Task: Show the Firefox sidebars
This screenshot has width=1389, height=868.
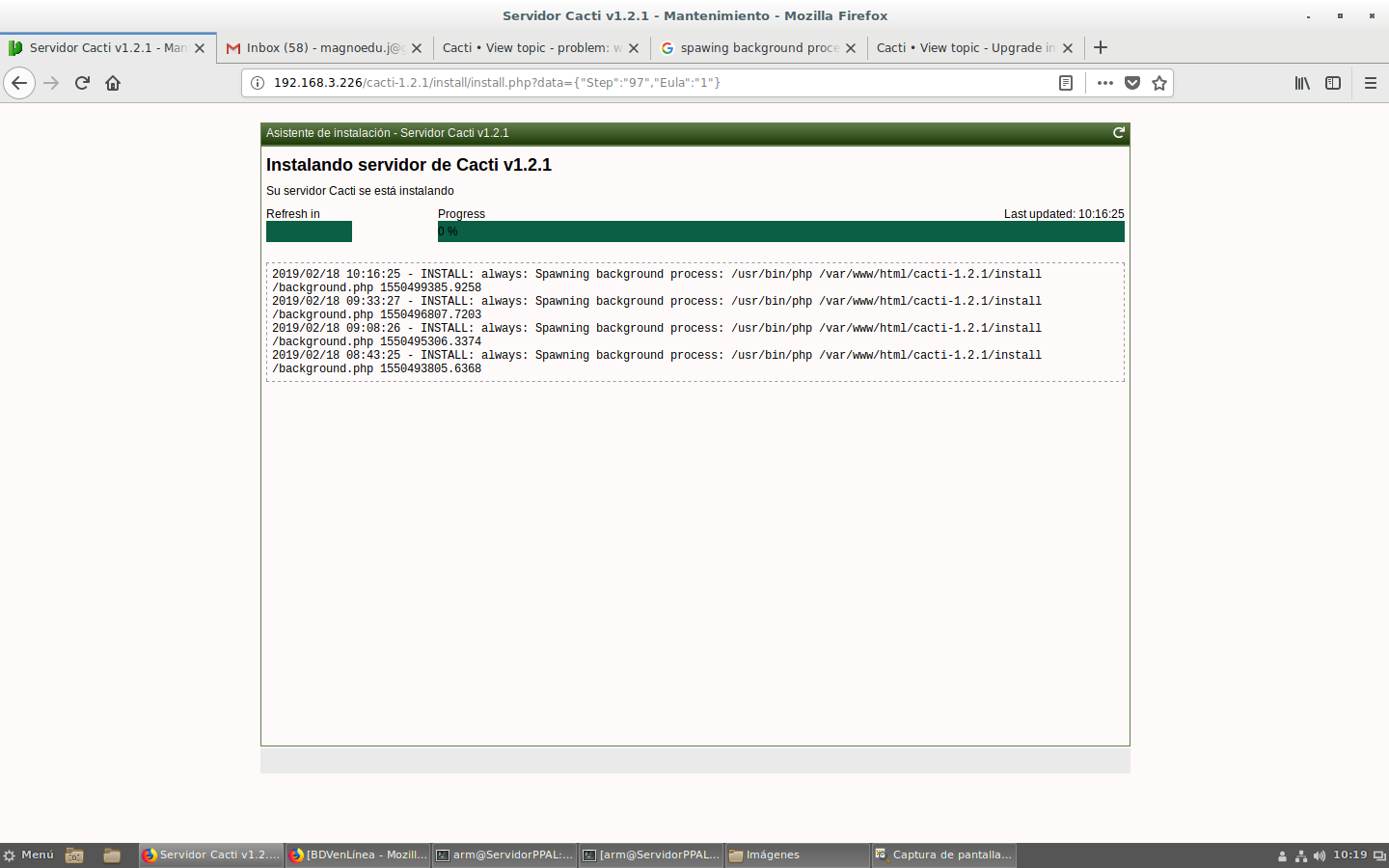Action: pyautogui.click(x=1333, y=83)
